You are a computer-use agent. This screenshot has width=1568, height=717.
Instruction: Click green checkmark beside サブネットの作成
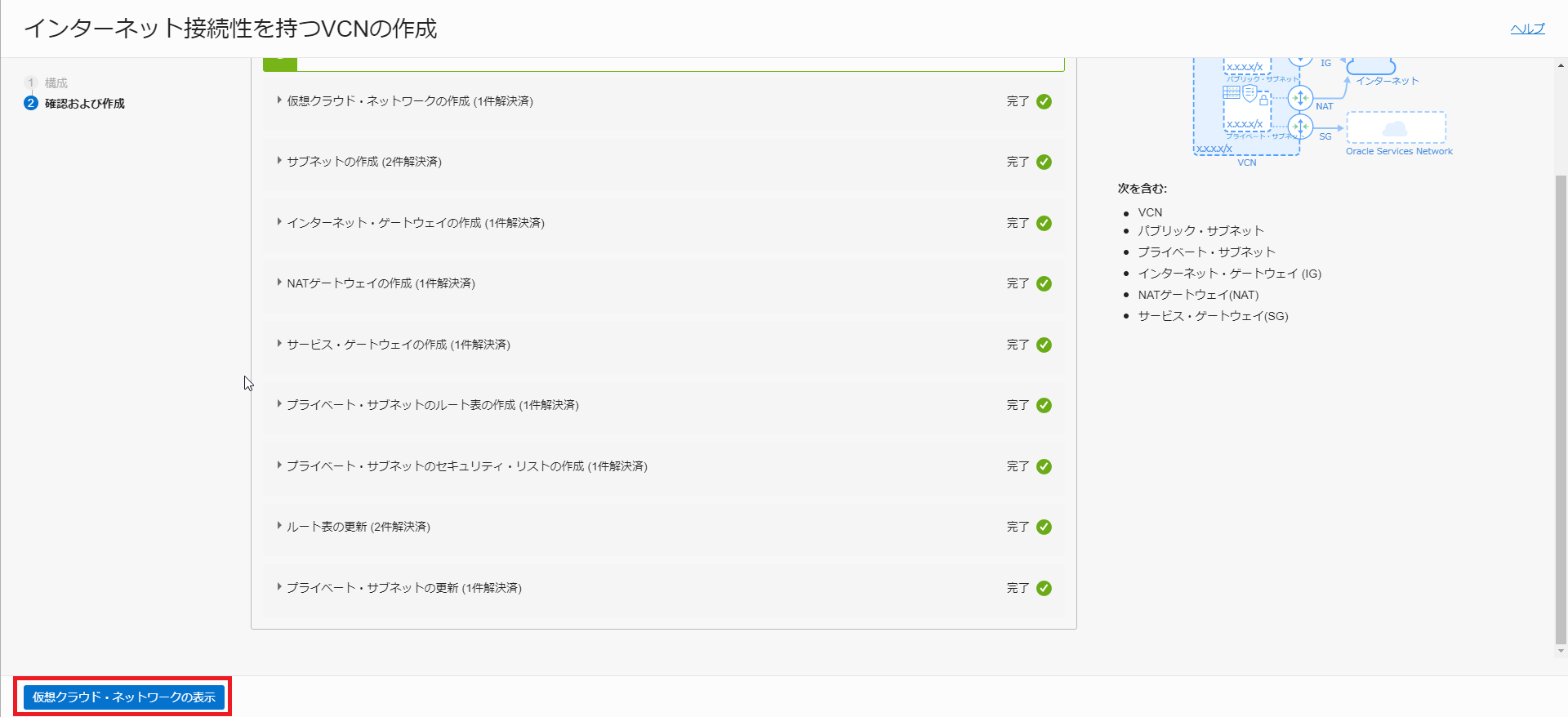pos(1044,162)
